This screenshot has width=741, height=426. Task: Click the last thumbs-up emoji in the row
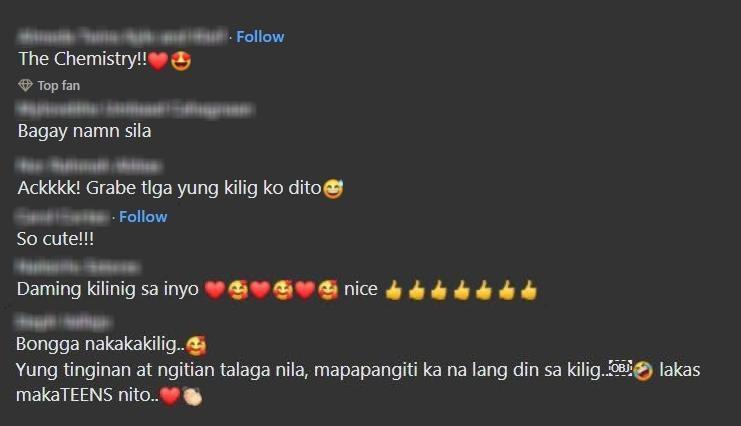coord(529,290)
